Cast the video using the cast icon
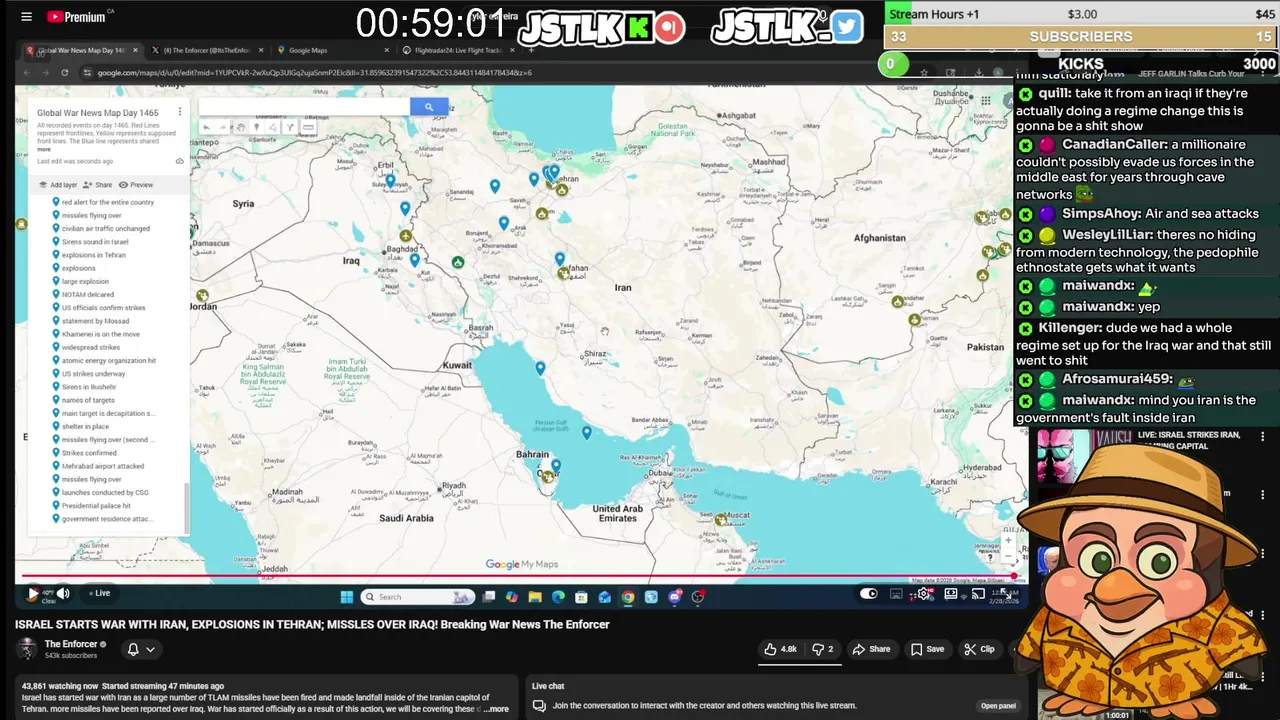The height and width of the screenshot is (720, 1280). coord(978,594)
